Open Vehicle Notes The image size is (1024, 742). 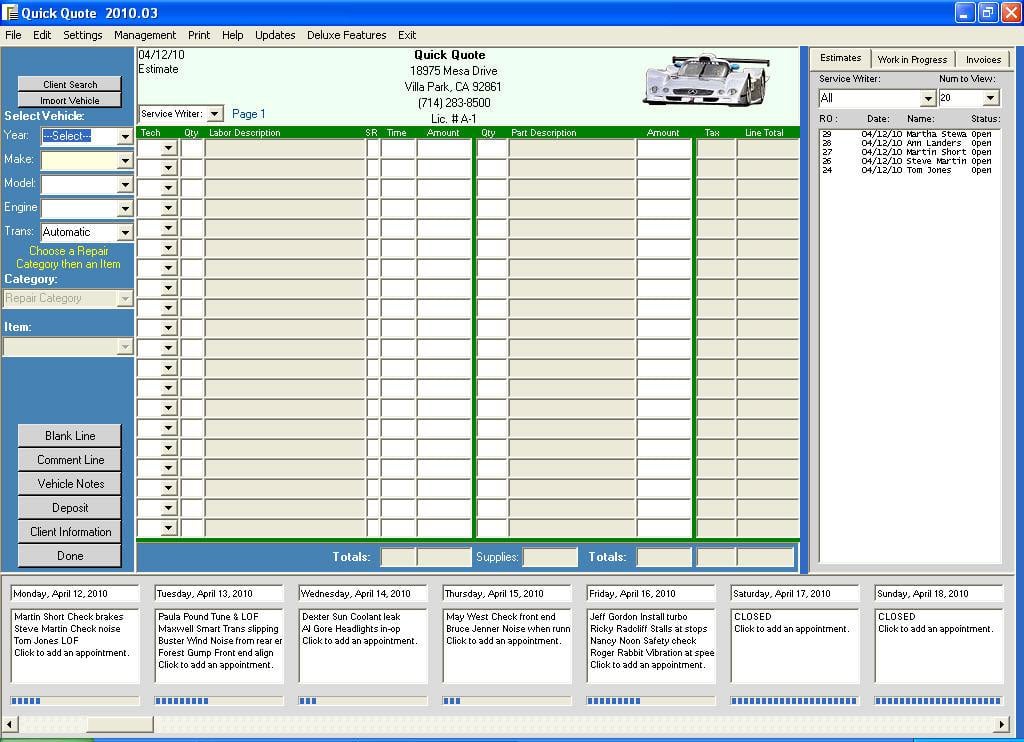click(70, 484)
